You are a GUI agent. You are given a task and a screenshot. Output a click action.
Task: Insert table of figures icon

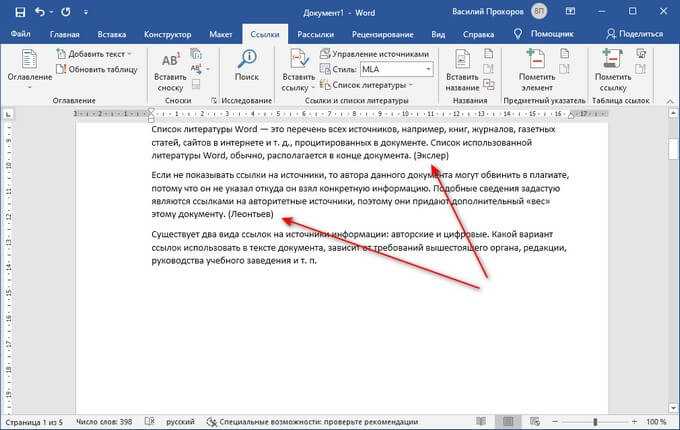(489, 54)
